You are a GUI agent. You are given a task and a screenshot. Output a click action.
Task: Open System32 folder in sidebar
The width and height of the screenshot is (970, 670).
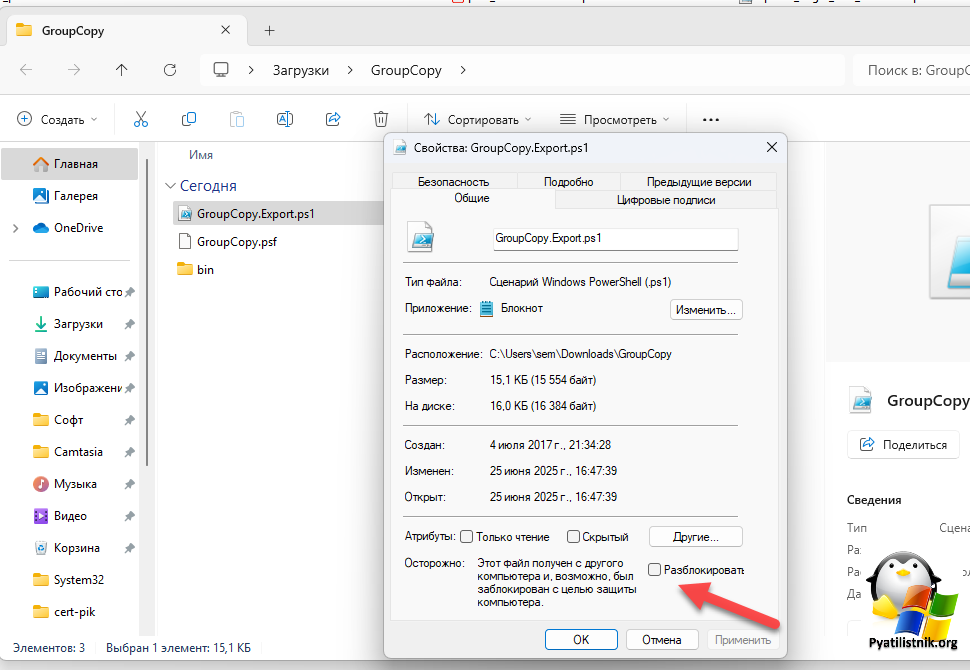click(69, 580)
